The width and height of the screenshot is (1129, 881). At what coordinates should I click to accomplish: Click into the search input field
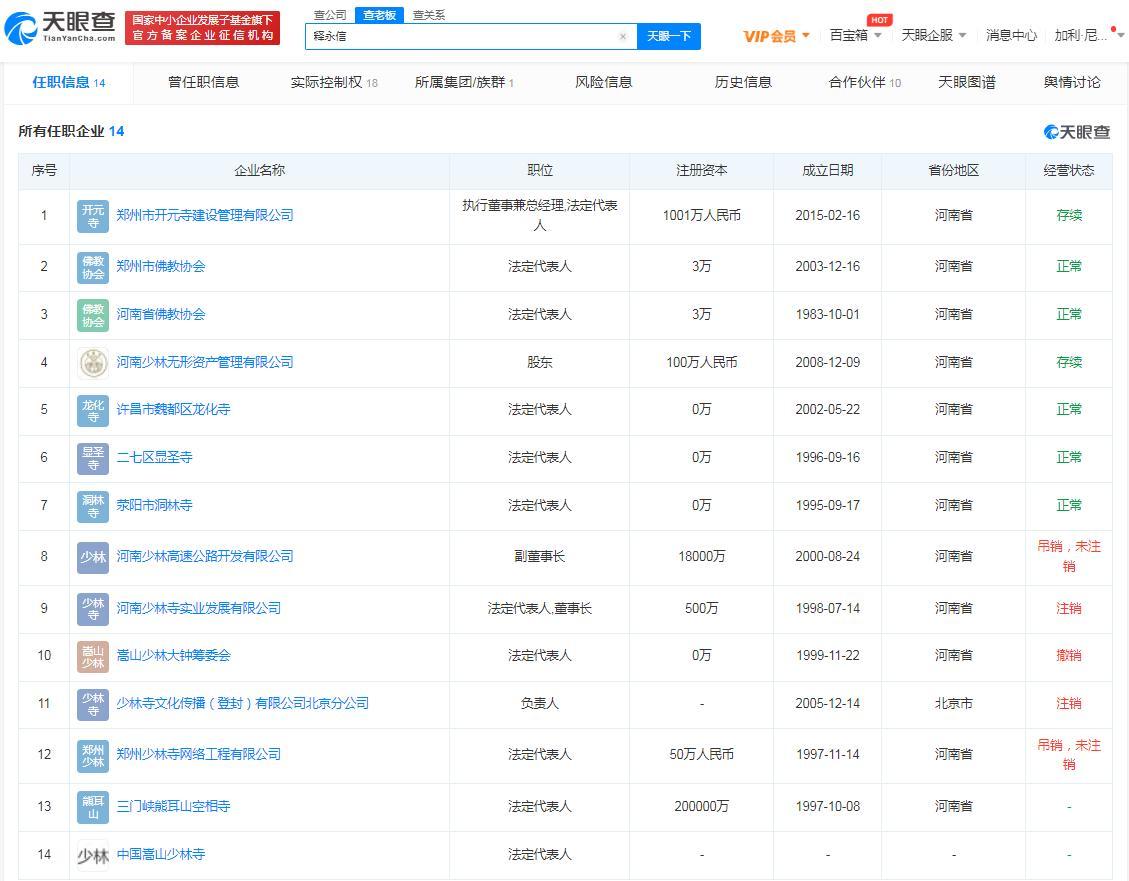click(x=460, y=37)
